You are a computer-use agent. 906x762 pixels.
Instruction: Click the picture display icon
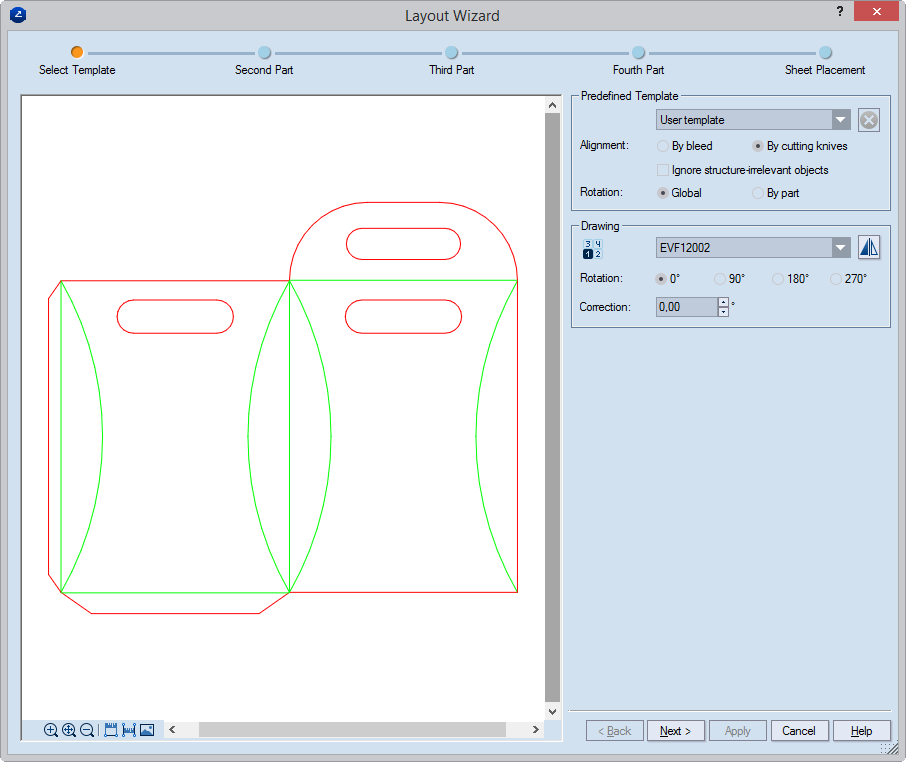[147, 730]
